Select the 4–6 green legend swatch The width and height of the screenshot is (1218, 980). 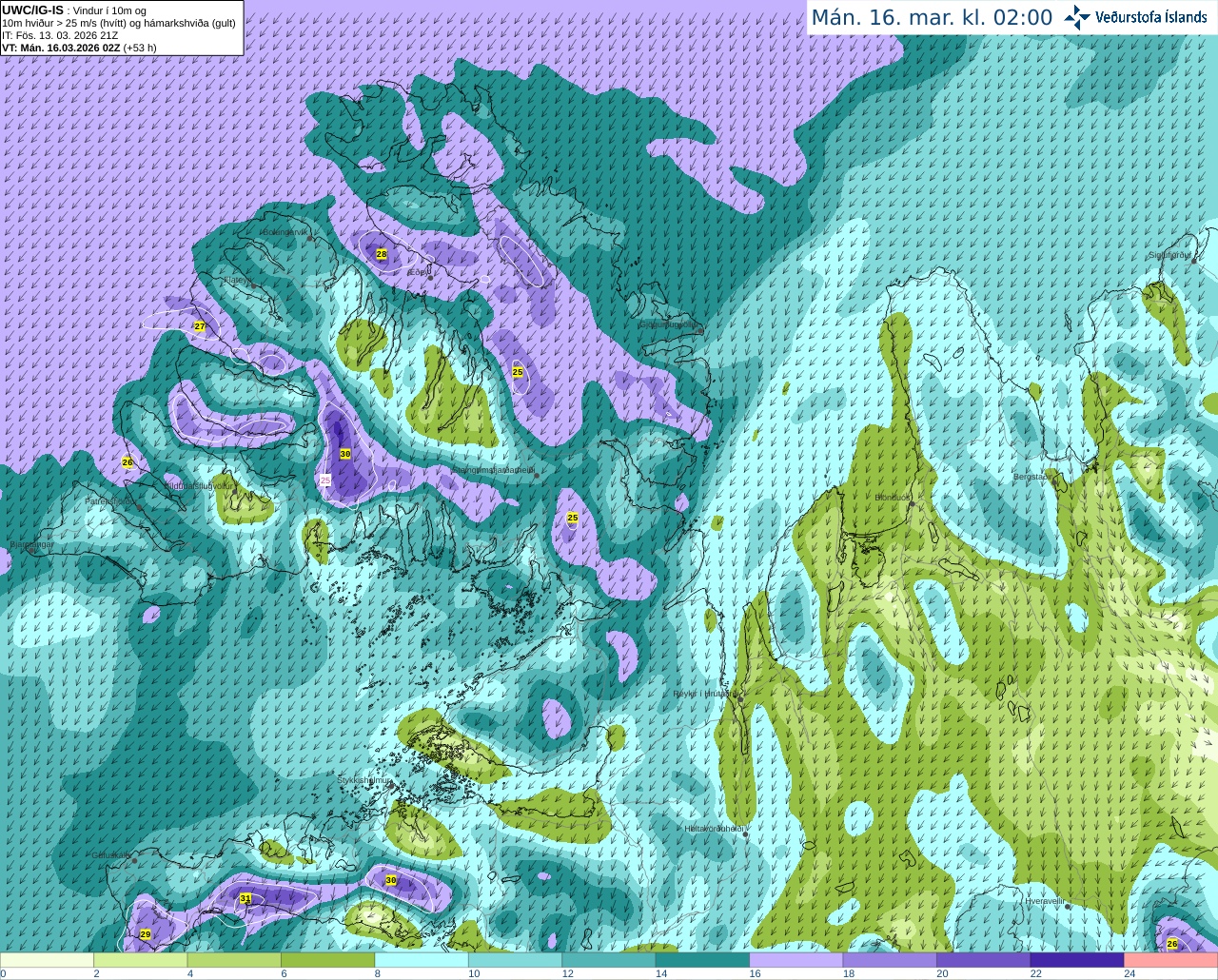[x=234, y=960]
